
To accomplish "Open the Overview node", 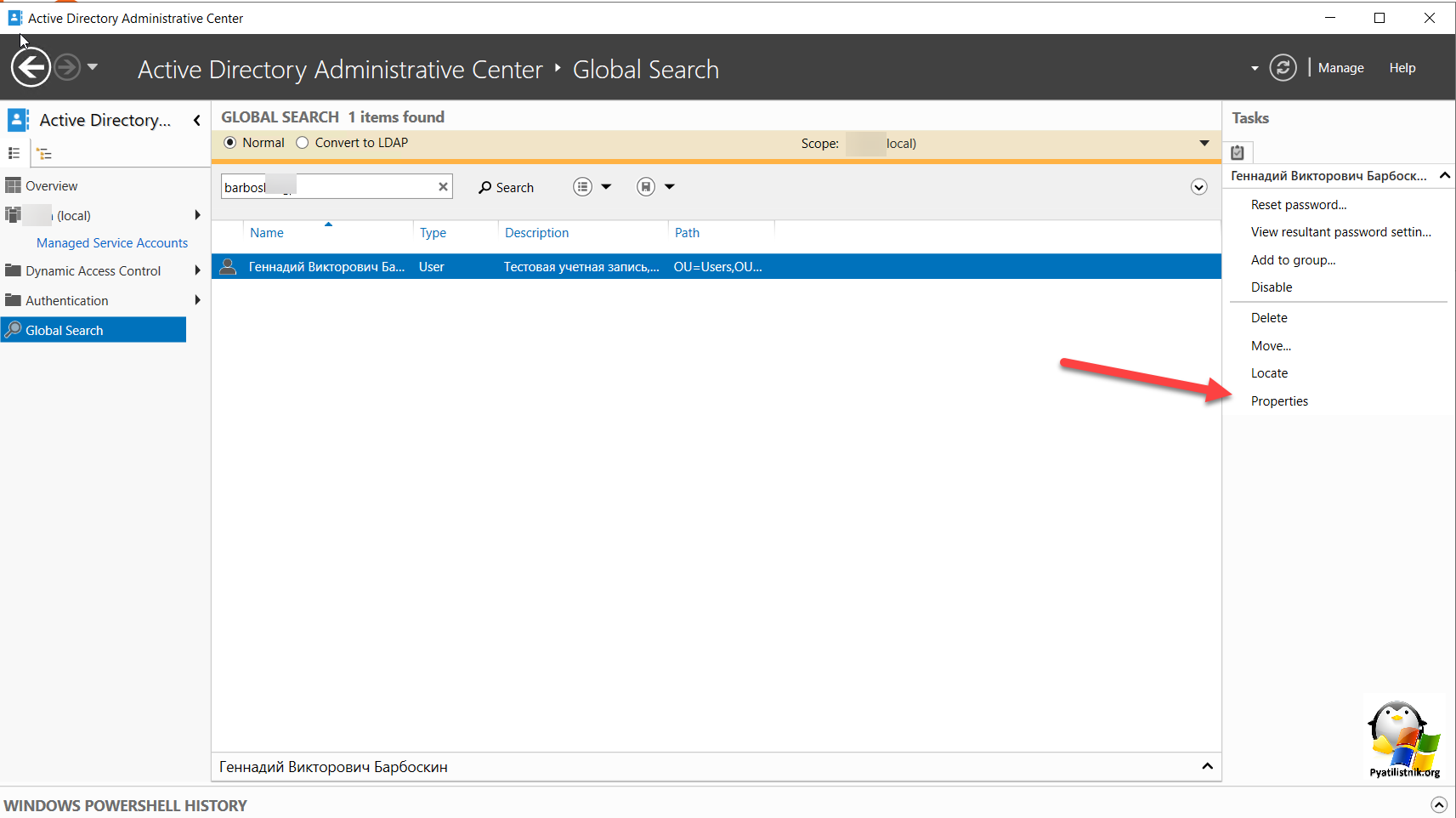I will 51,185.
